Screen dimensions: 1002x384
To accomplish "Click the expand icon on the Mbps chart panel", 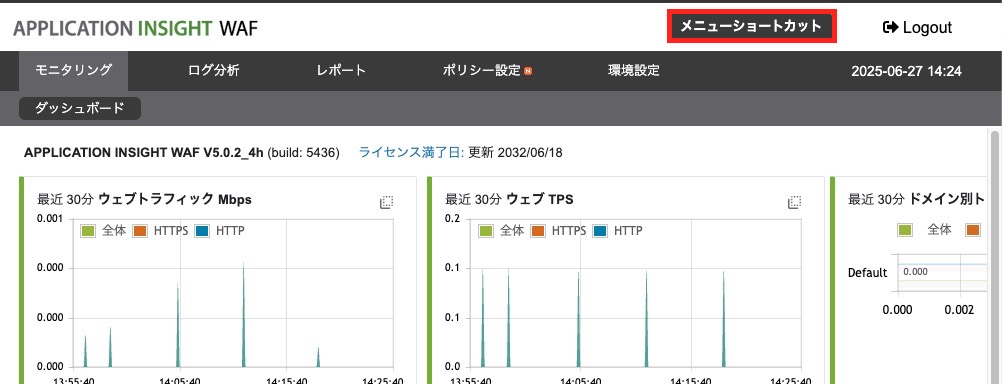I will (386, 203).
